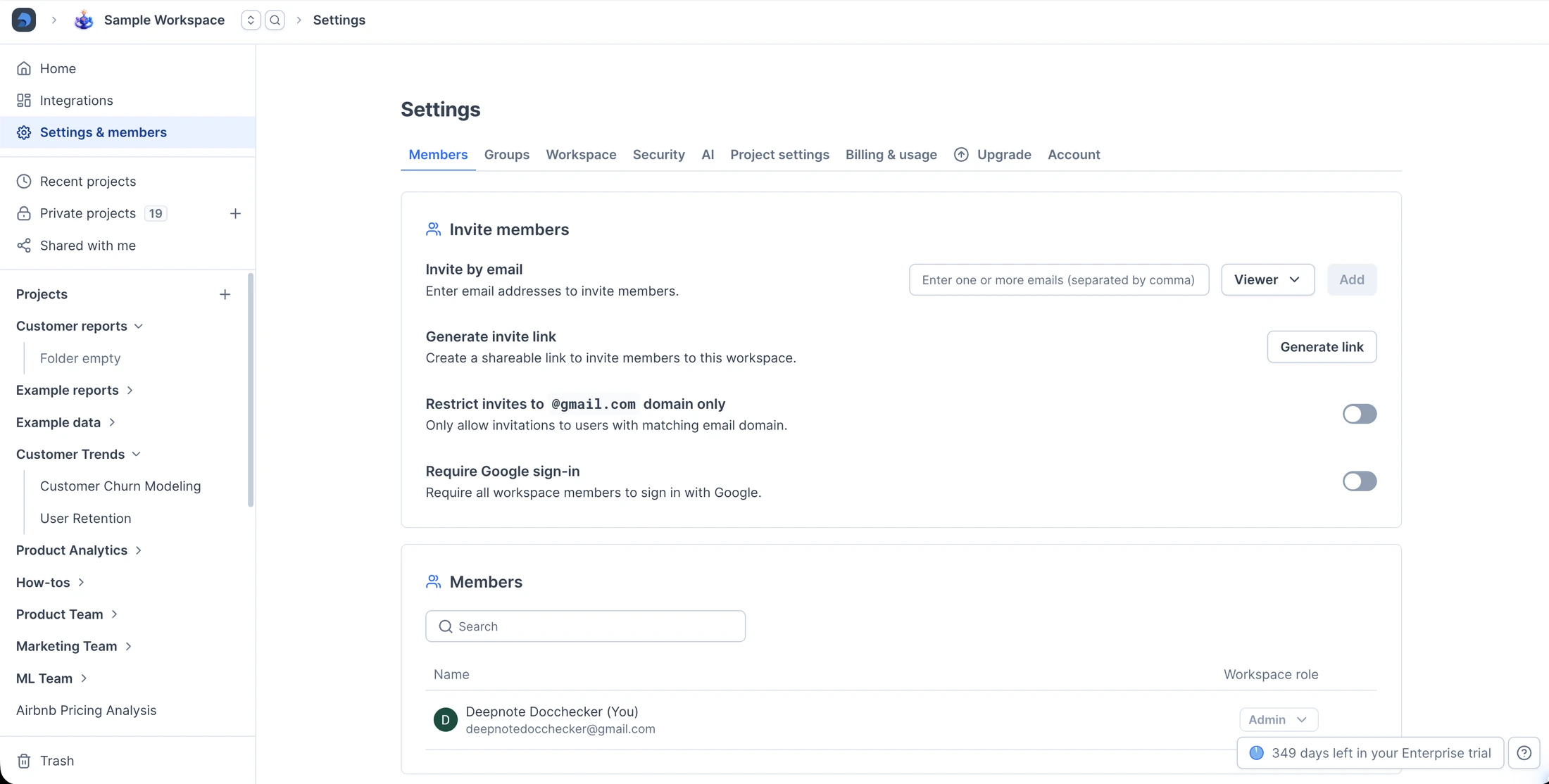Image resolution: width=1549 pixels, height=784 pixels.
Task: Open Airbnb Pricing Analysis project
Action: click(87, 710)
